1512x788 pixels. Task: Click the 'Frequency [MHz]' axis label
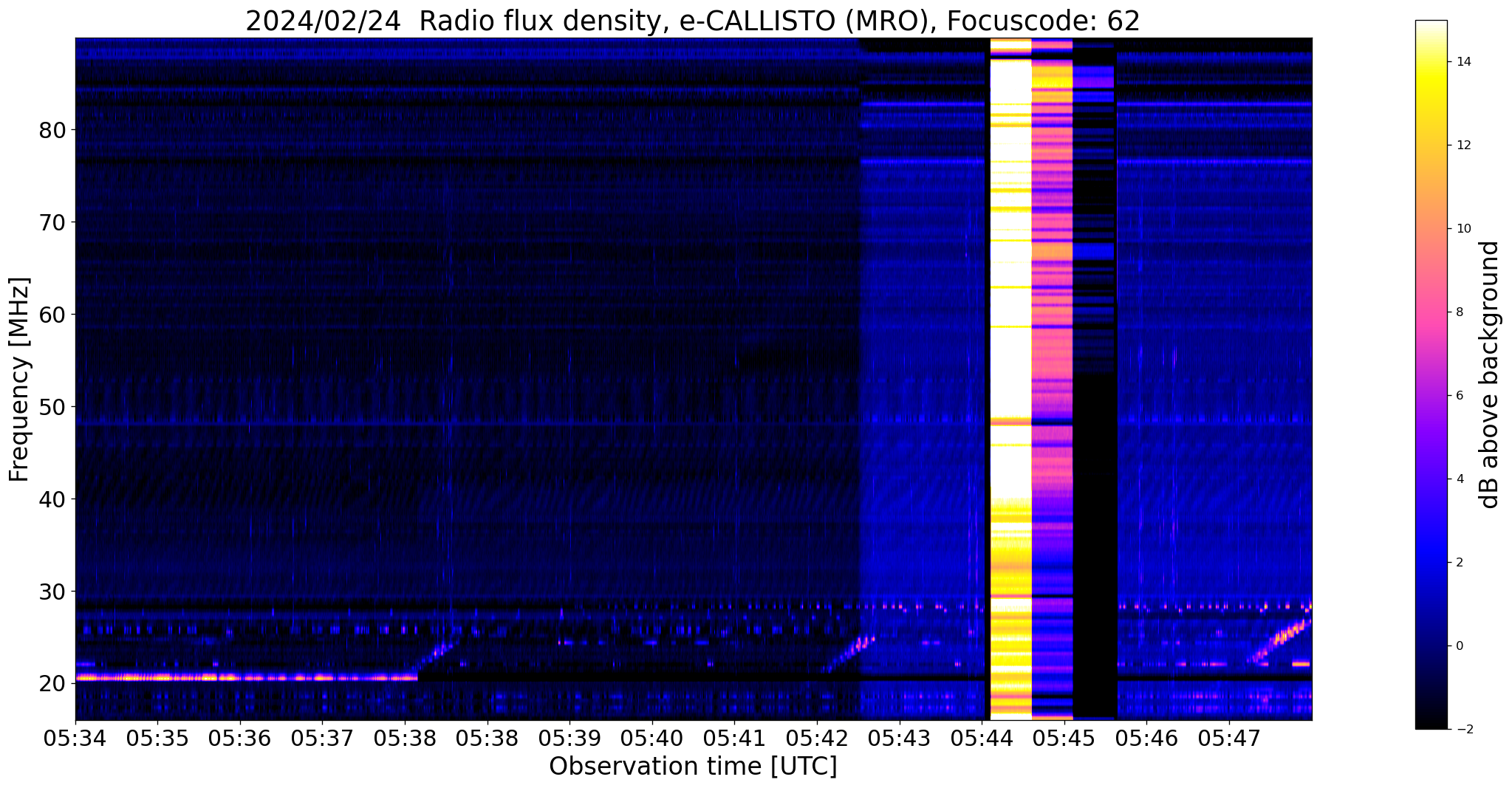[19, 380]
